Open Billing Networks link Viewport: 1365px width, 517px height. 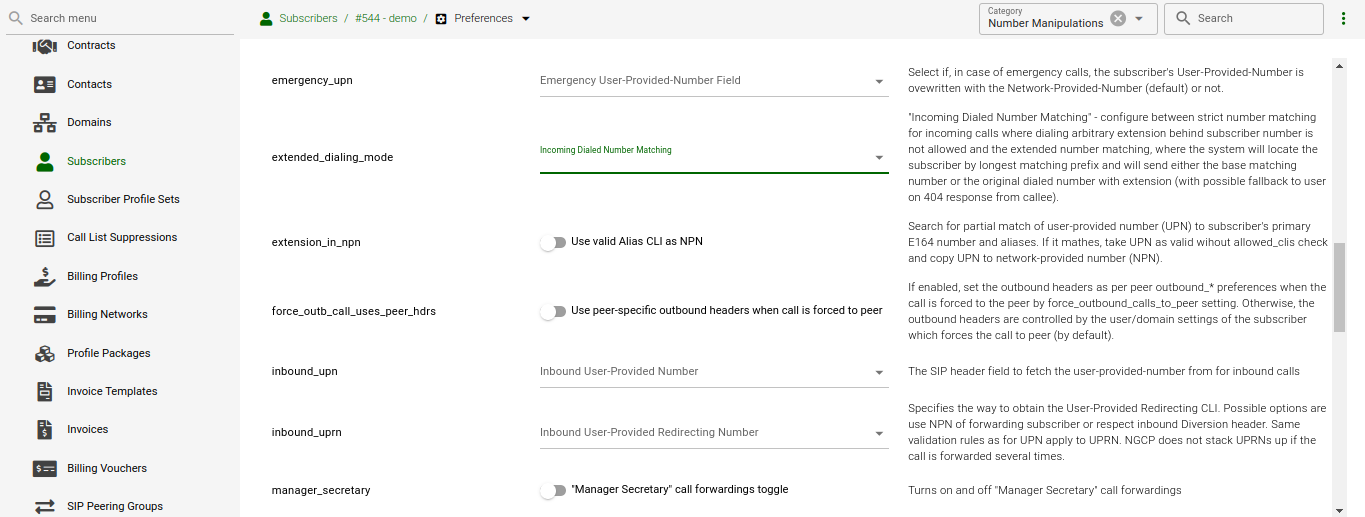tap(107, 315)
